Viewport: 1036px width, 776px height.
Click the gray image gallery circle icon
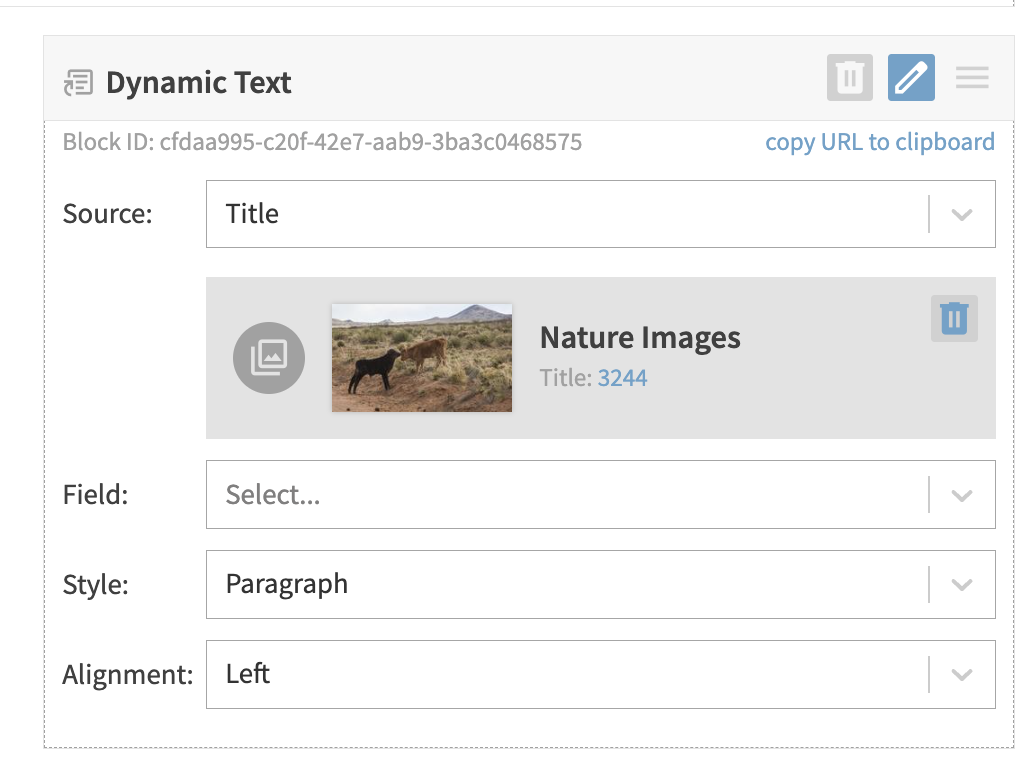269,357
